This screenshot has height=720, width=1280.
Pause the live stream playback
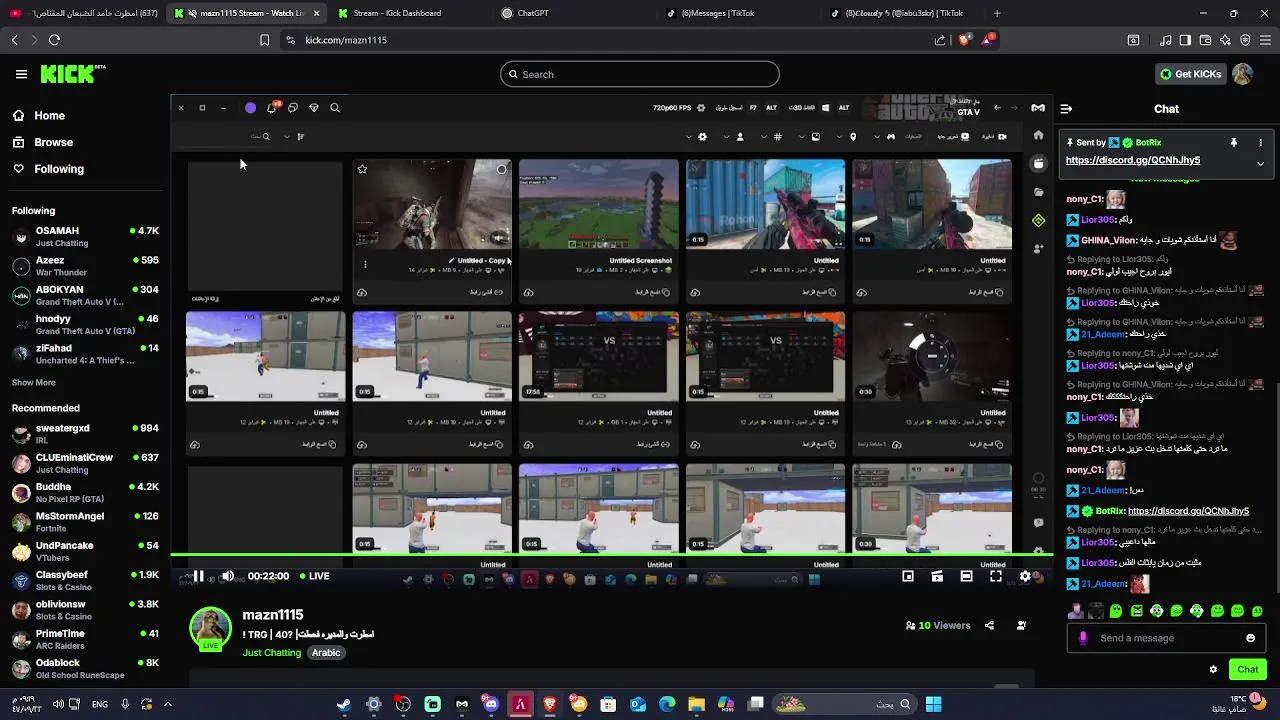199,576
